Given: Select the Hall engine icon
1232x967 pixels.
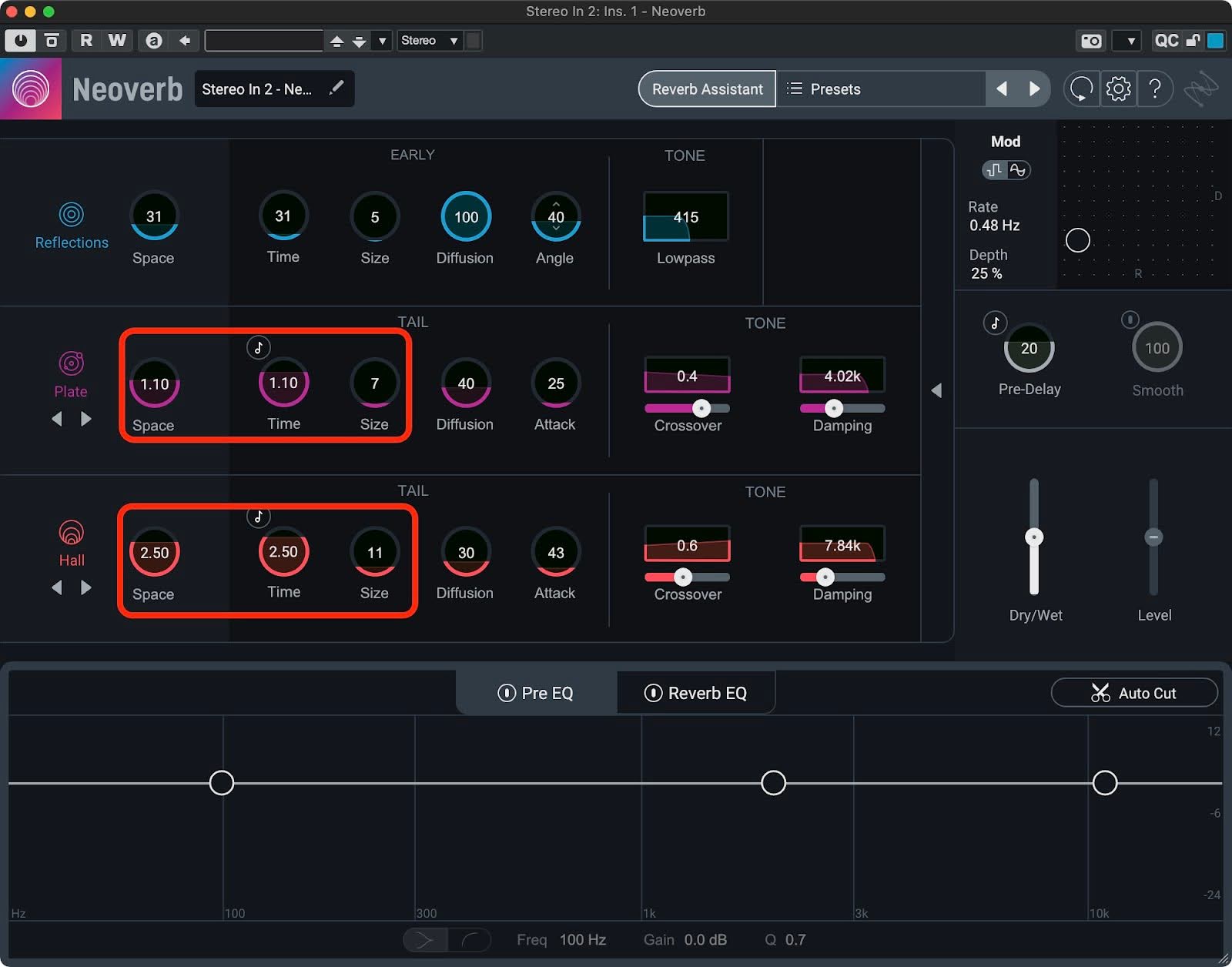Looking at the screenshot, I should (x=72, y=532).
